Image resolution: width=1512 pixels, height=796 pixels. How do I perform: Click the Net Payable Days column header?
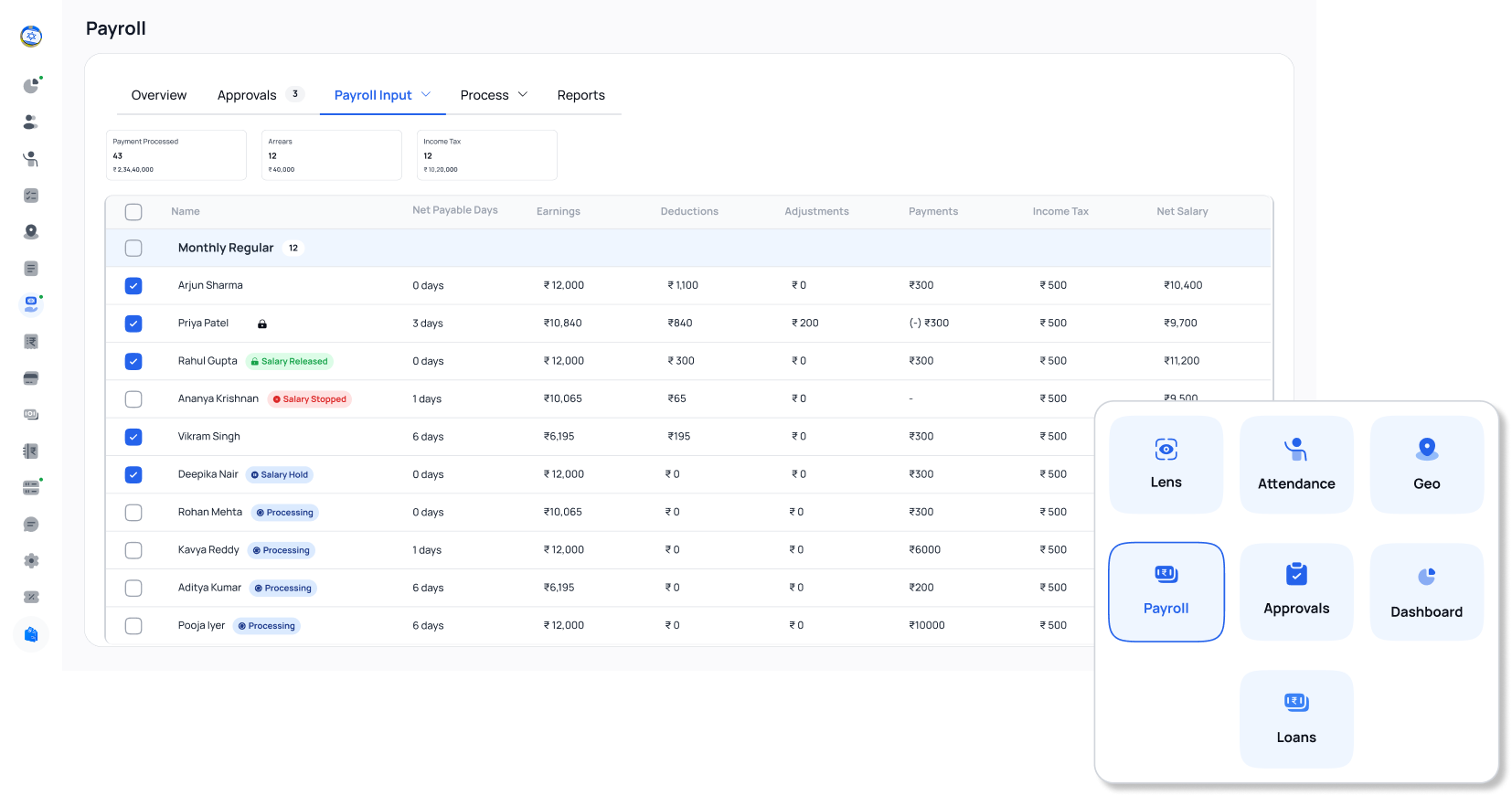[x=455, y=210]
